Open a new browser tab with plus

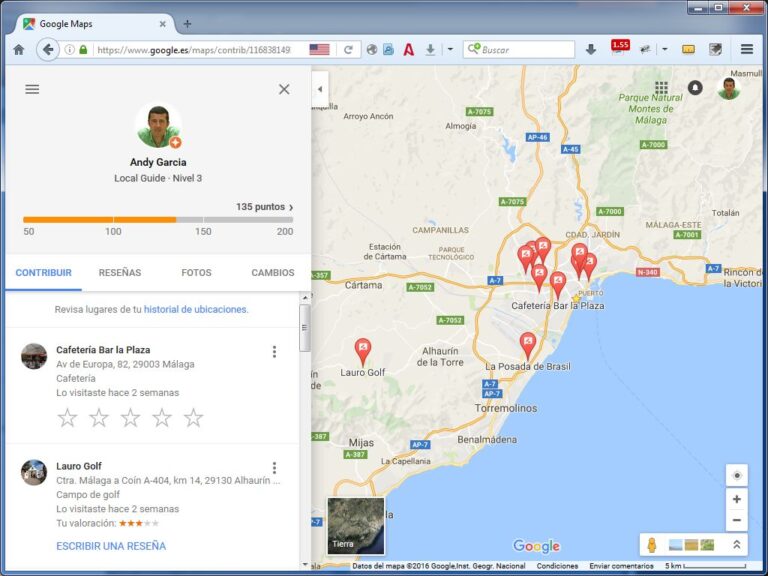[187, 24]
